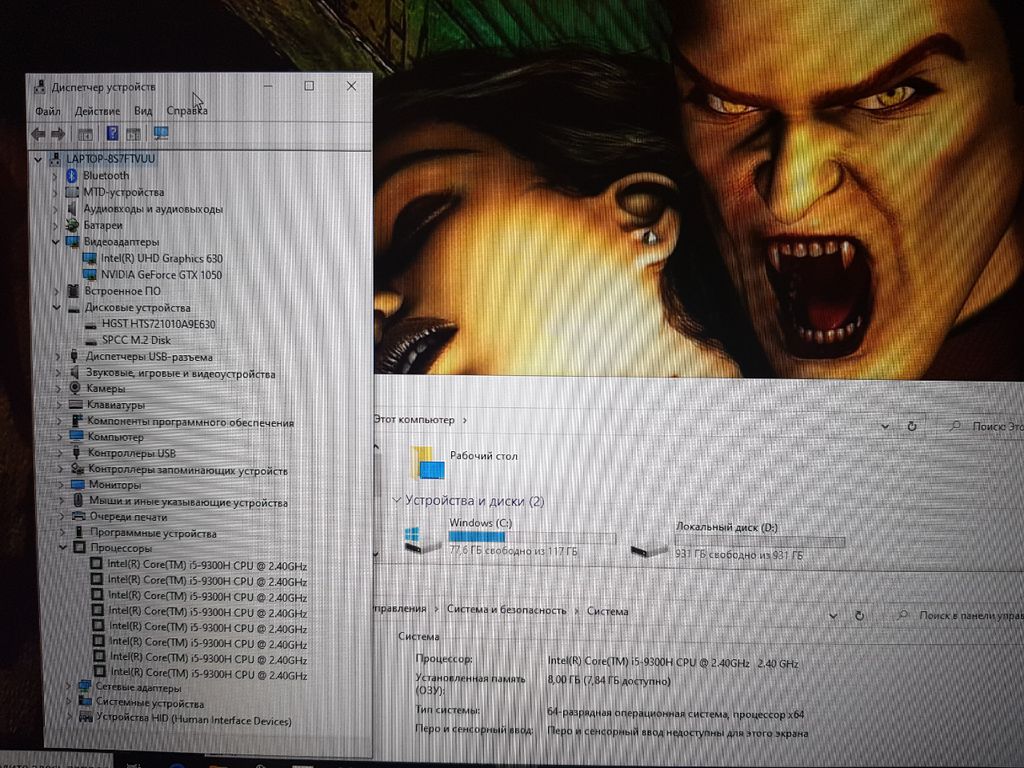
Task: Click the Windows (C:) usage bar
Action: click(532, 537)
